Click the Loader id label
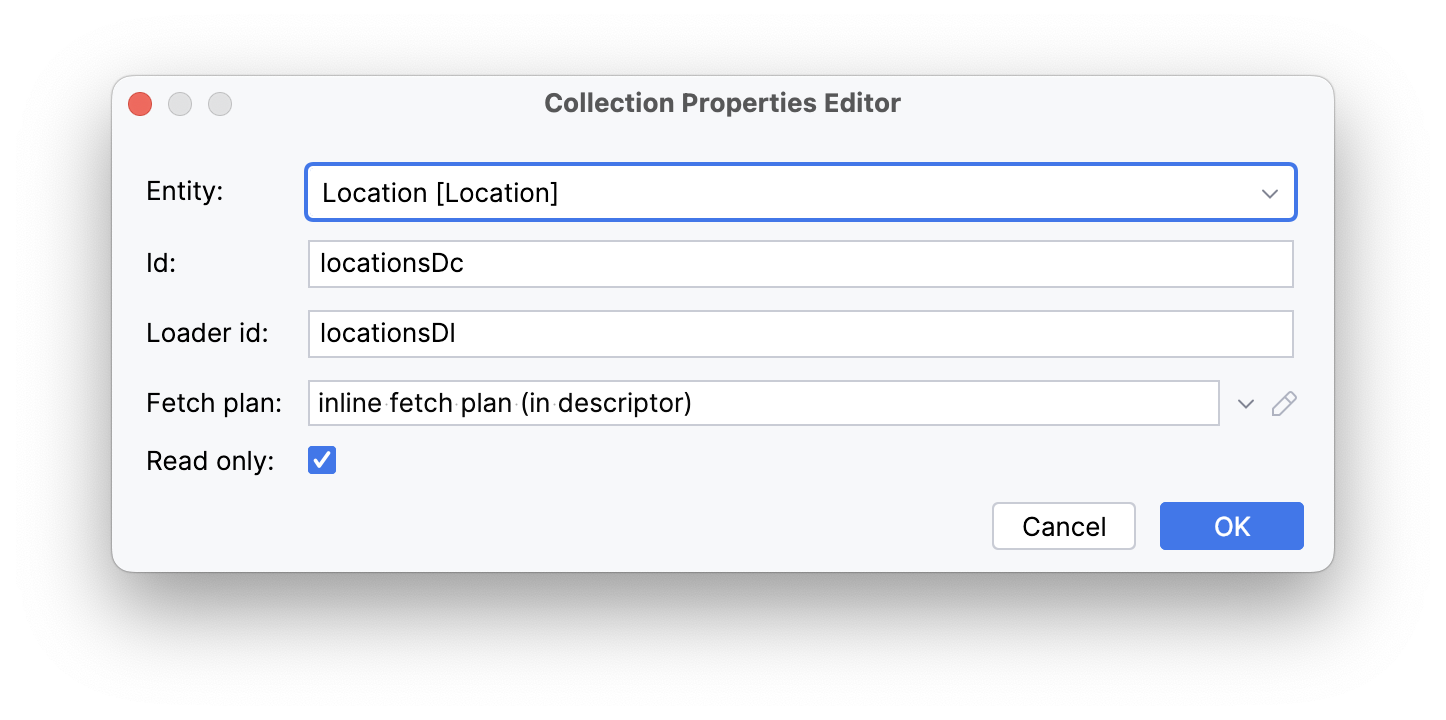Screen dimensions: 1446x720 pos(207,333)
